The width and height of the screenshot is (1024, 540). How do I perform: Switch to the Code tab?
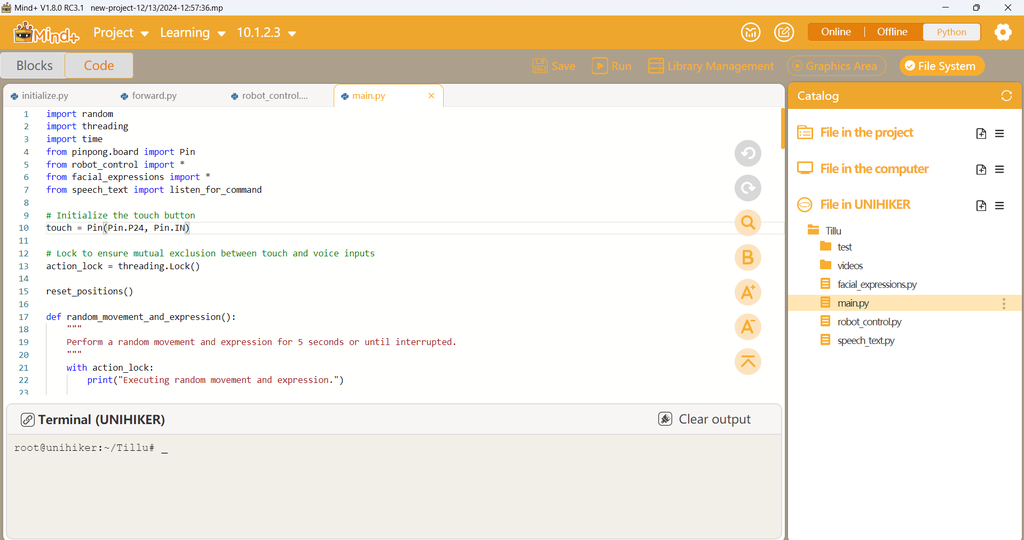[99, 65]
